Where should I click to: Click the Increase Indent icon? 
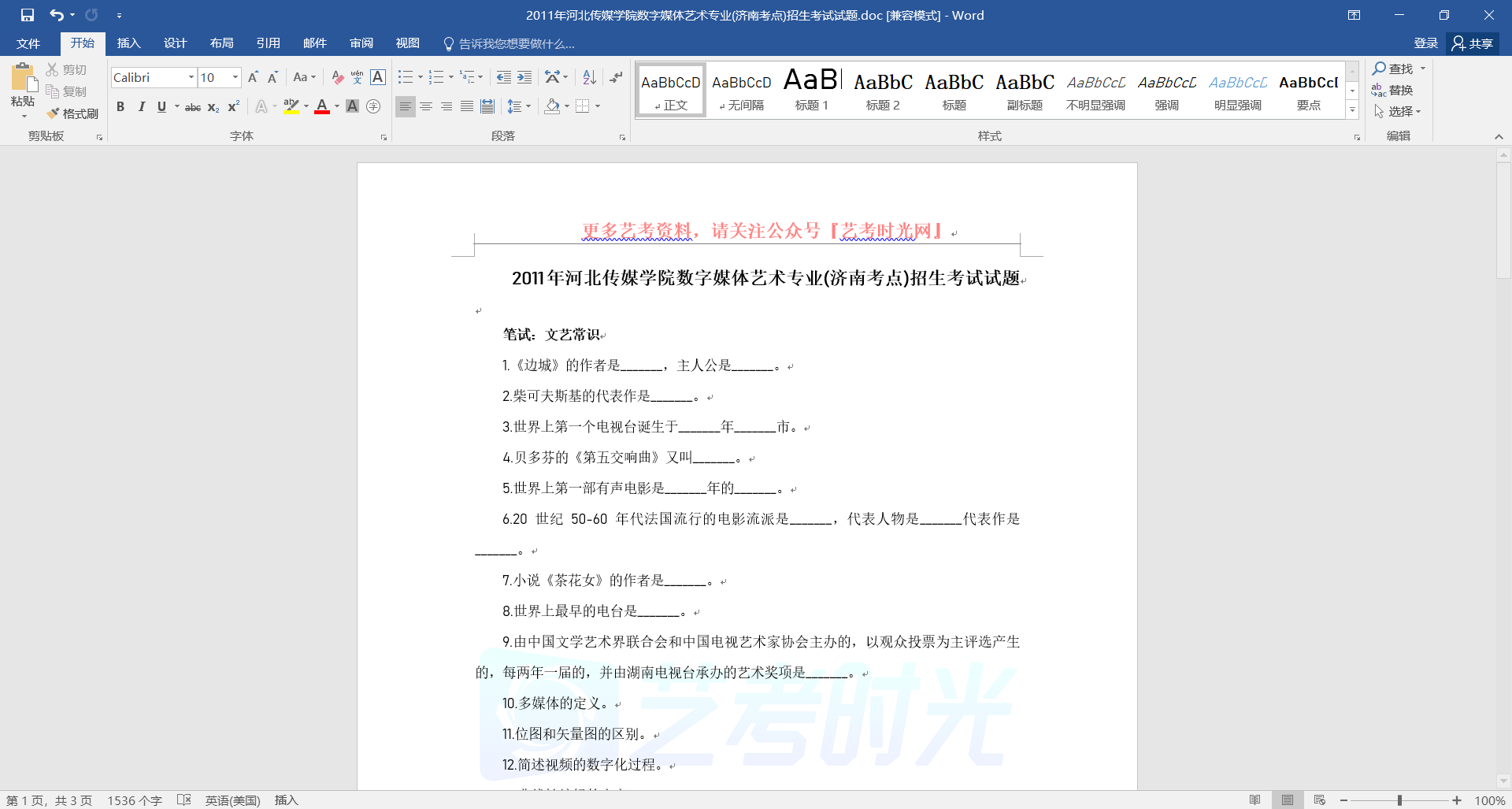pyautogui.click(x=524, y=77)
